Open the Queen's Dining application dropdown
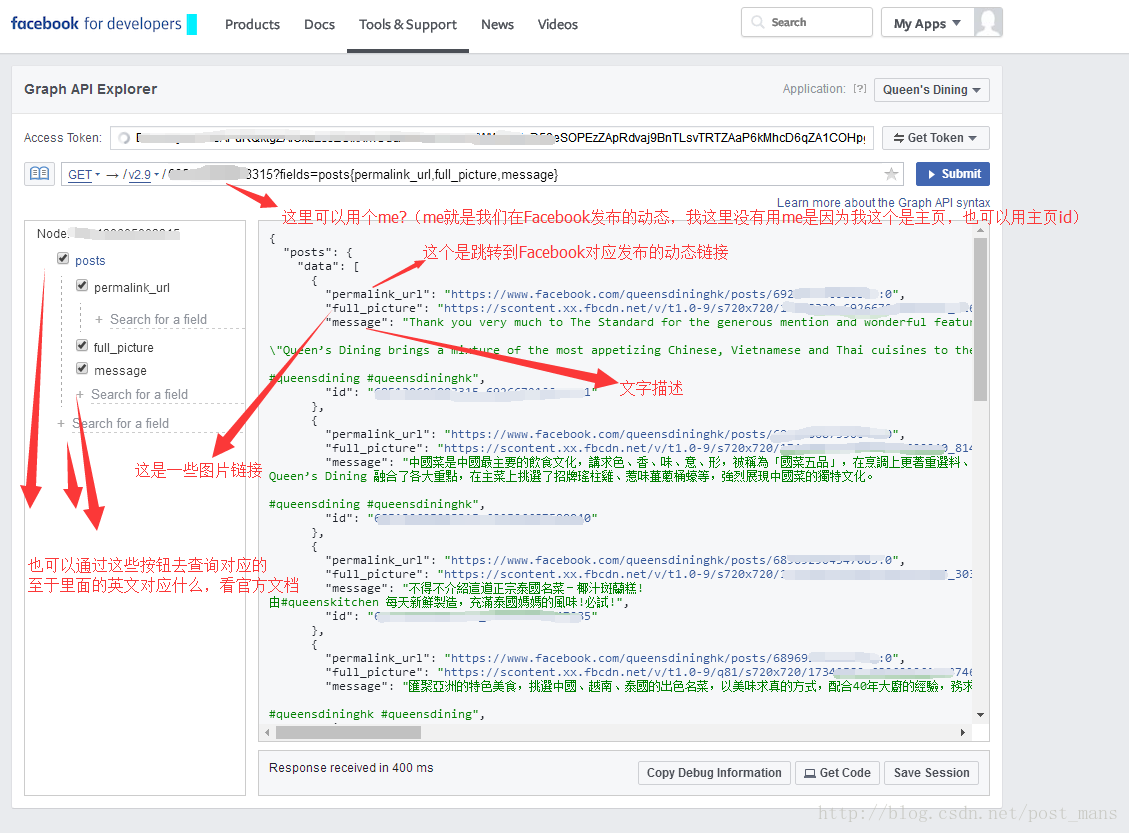Viewport: 1129px width, 833px height. pyautogui.click(x=932, y=90)
